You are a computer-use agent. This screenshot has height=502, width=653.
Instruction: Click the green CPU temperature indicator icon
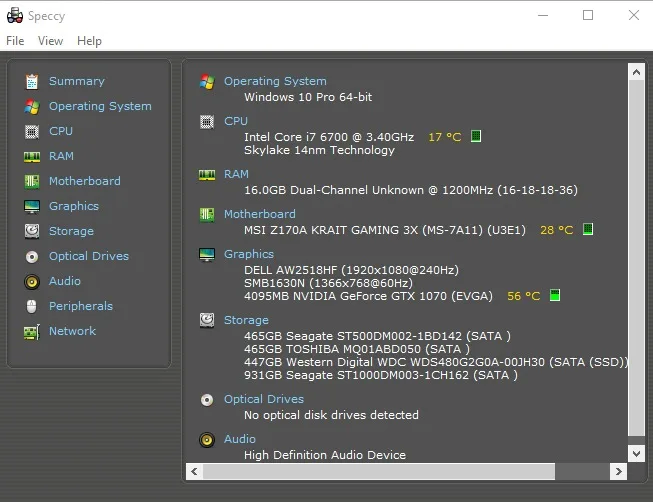pyautogui.click(x=476, y=136)
